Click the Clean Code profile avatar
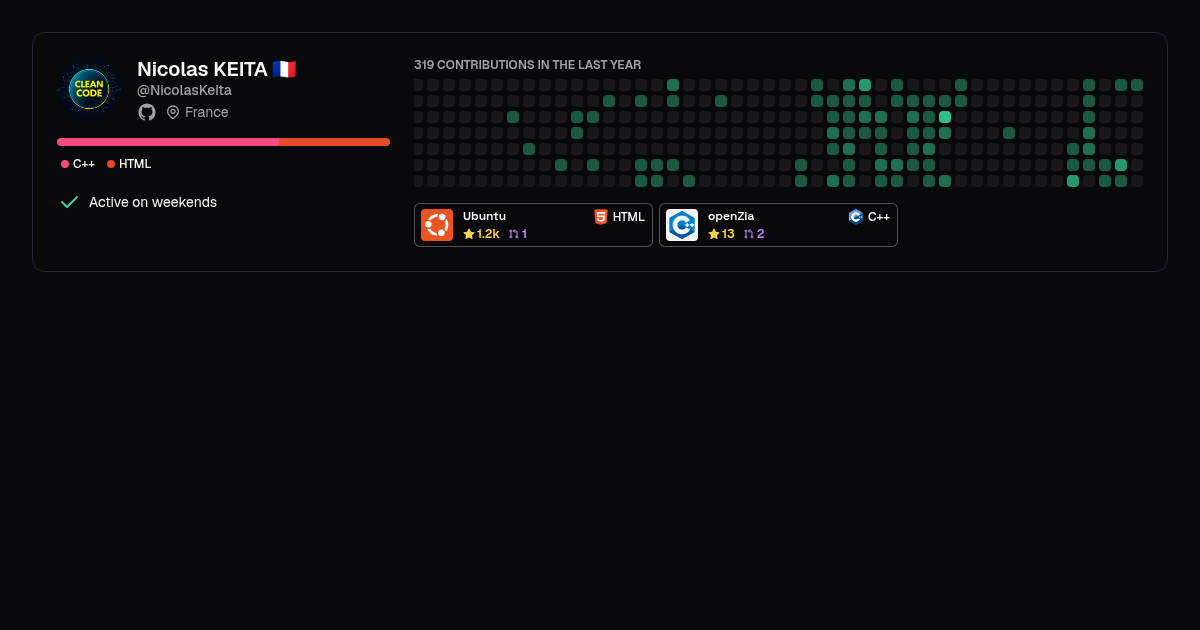The width and height of the screenshot is (1200, 630). coord(89,89)
